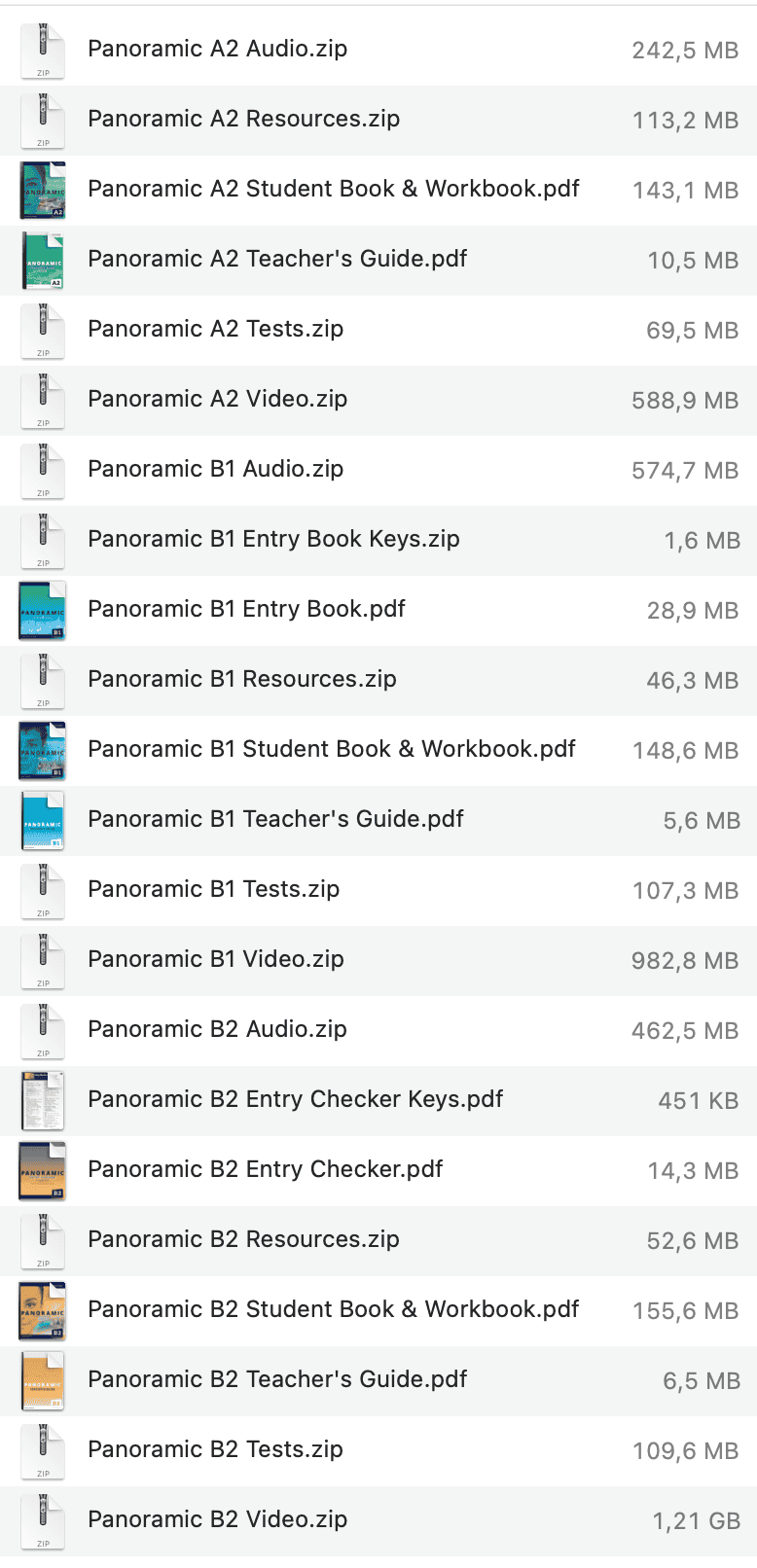The height and width of the screenshot is (1568, 757).
Task: Click the 1,21 GB size of B2 Video.zip
Action: pyautogui.click(x=697, y=1521)
